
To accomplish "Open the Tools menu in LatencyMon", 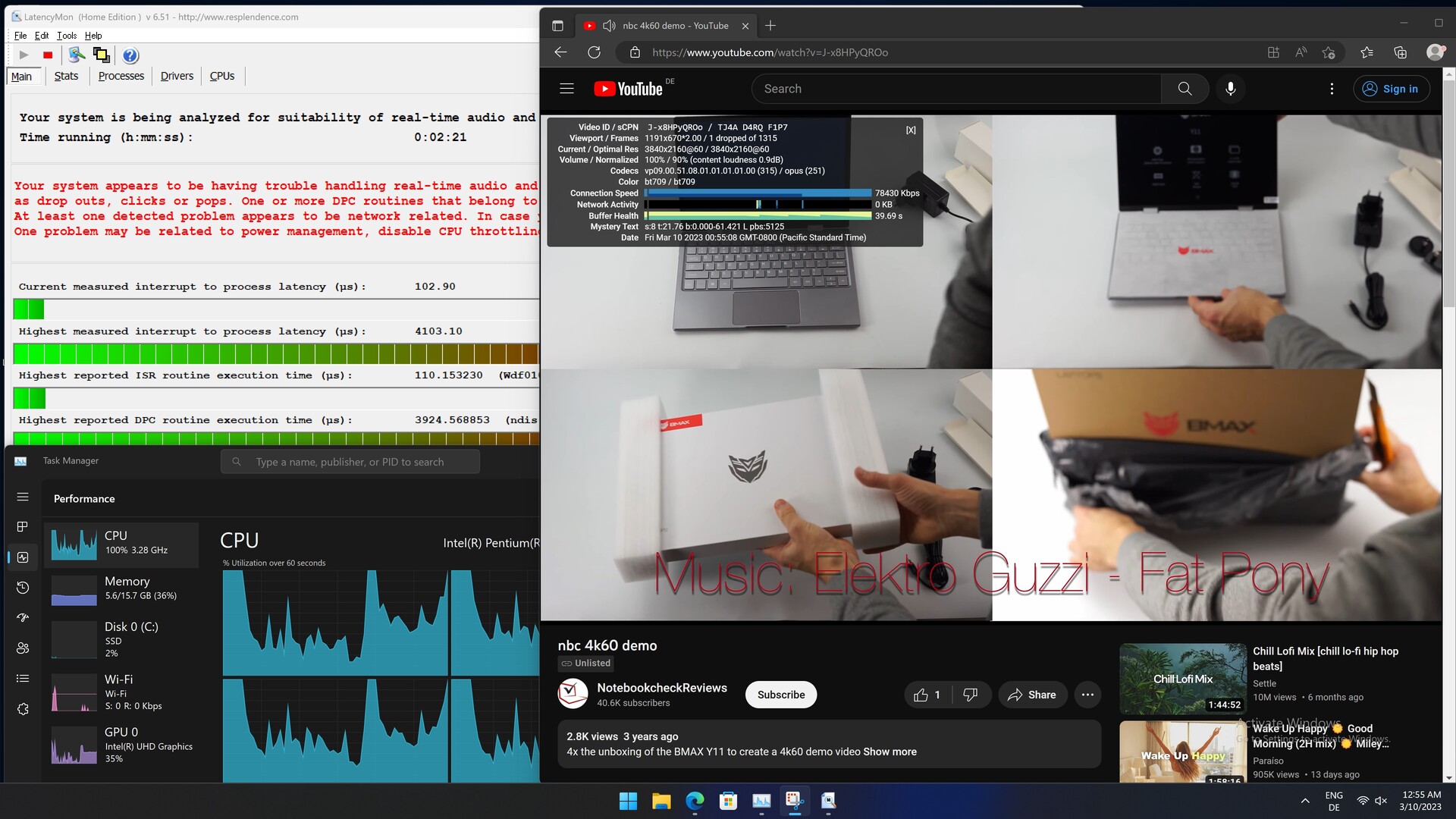I will click(x=67, y=36).
